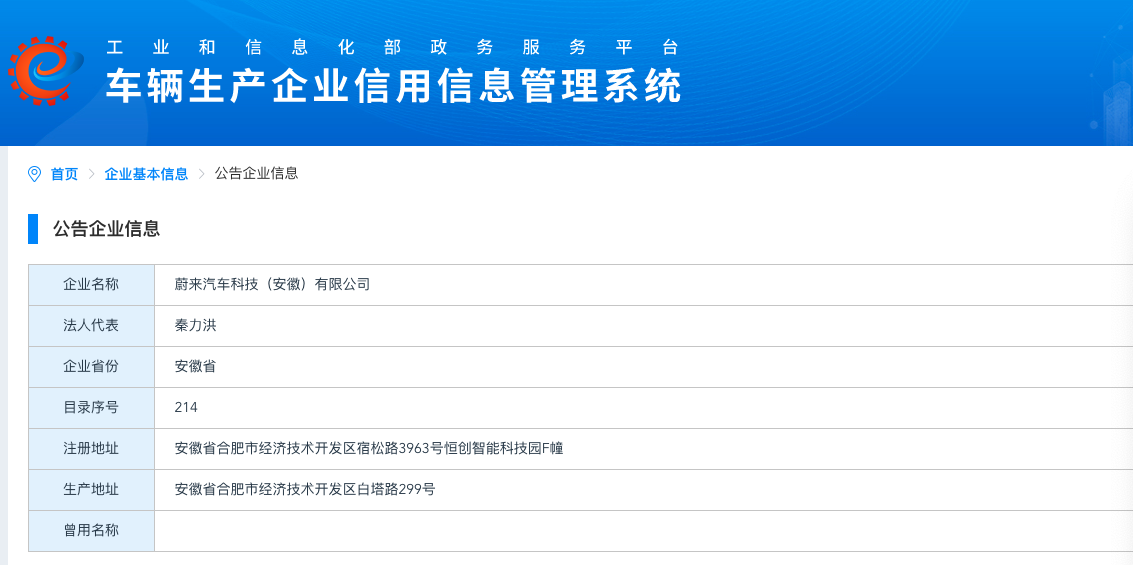Select the 曾用名称 label cell
Image resolution: width=1133 pixels, height=565 pixels.
tap(91, 531)
